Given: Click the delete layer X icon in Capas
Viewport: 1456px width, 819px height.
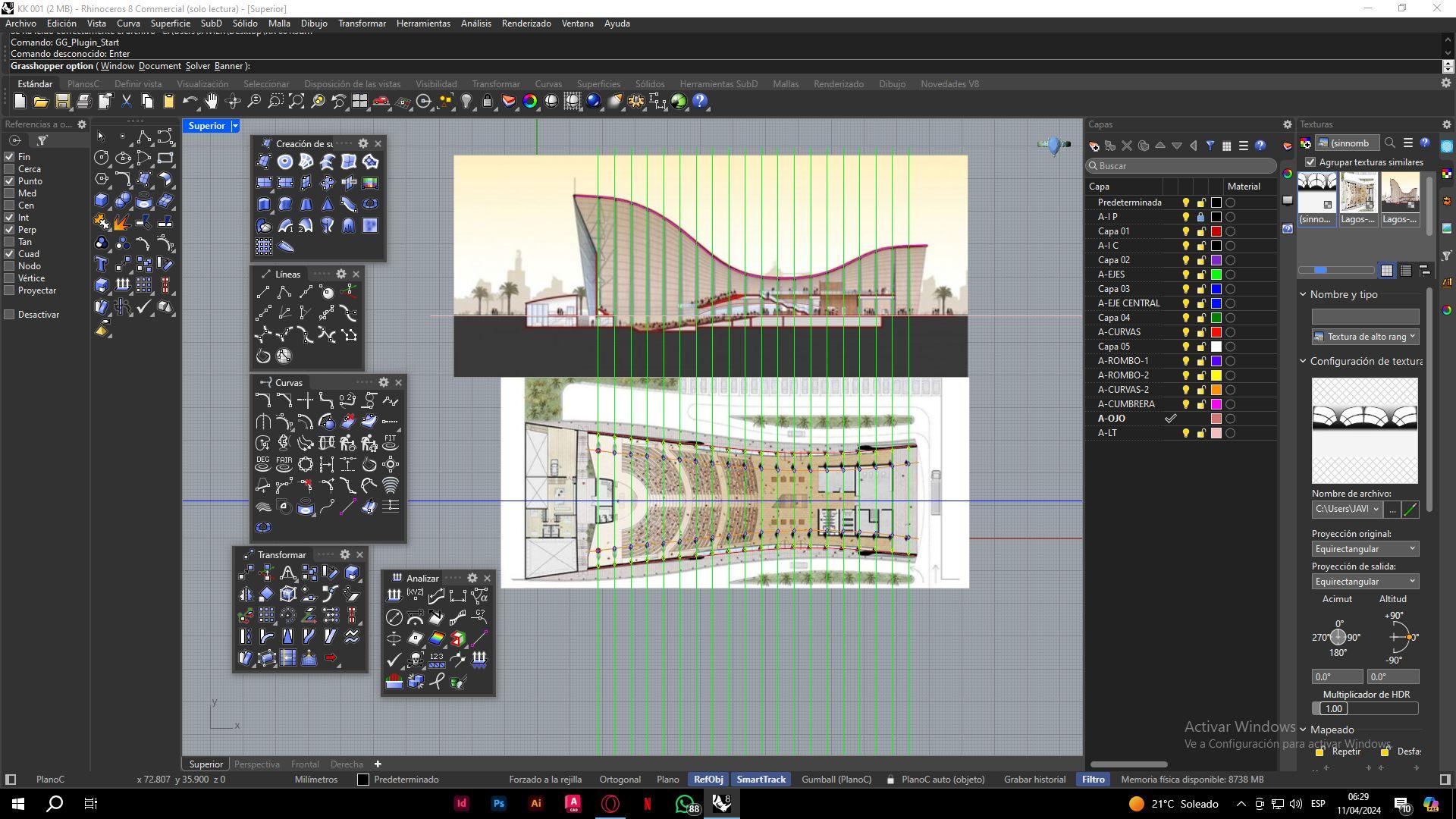Looking at the screenshot, I should tap(1127, 146).
